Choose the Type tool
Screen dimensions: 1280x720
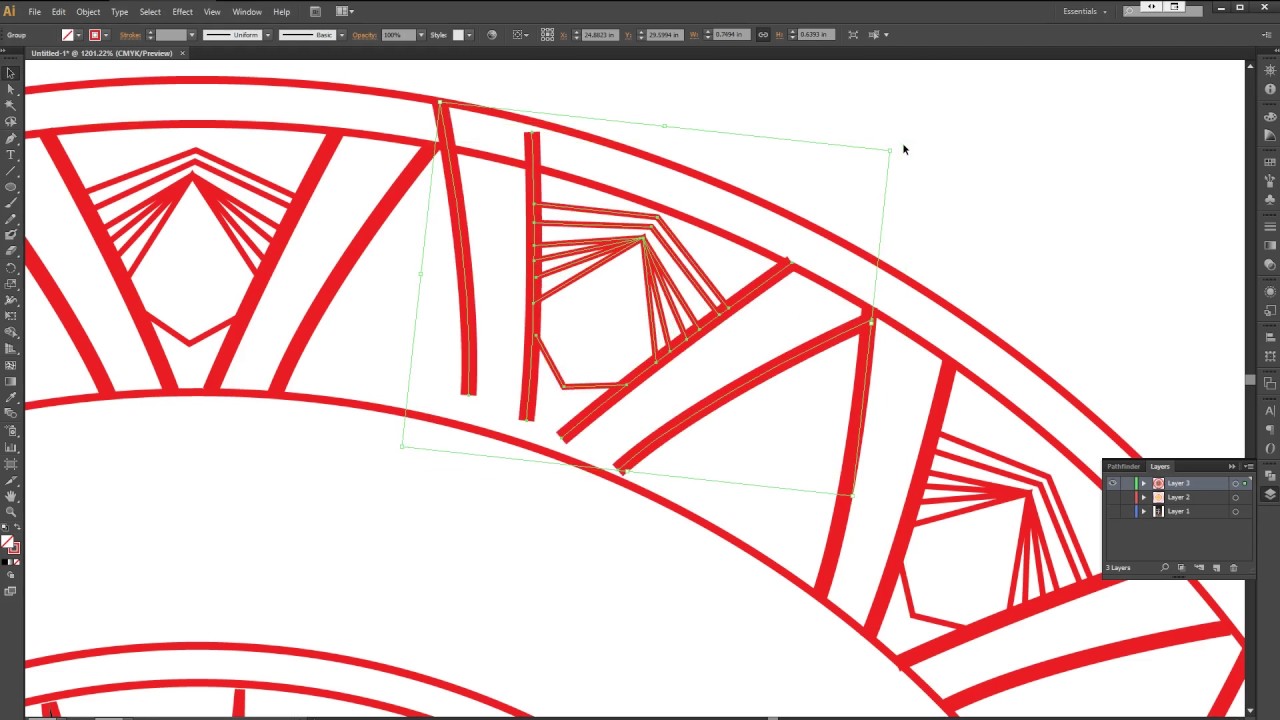tap(11, 155)
